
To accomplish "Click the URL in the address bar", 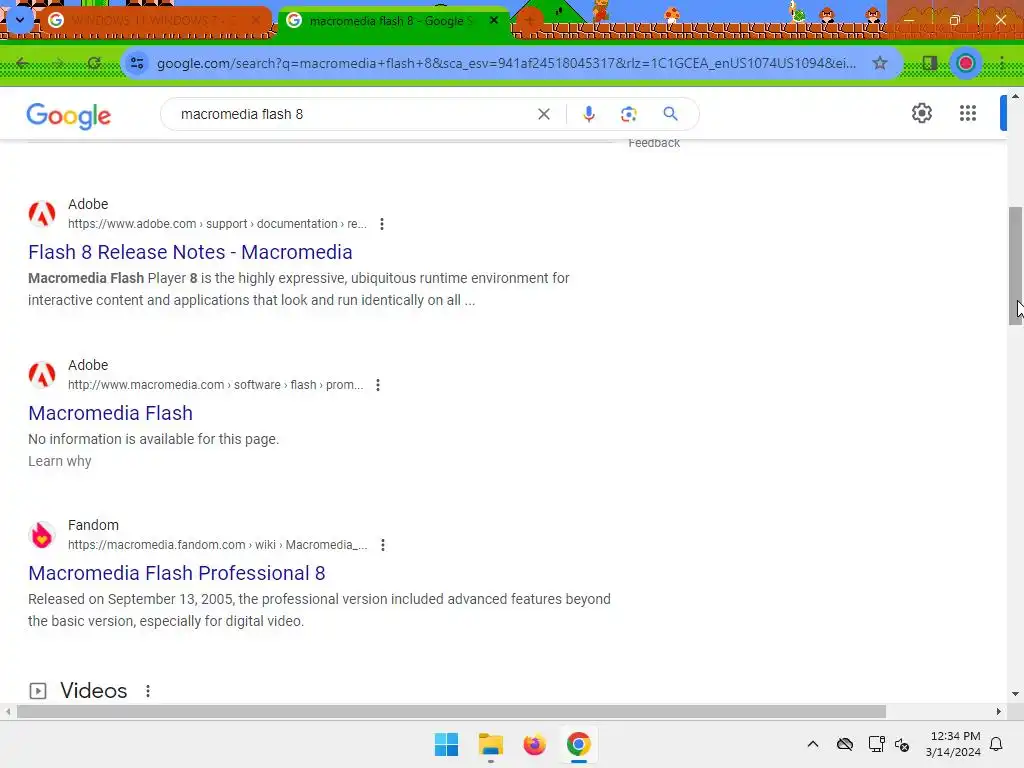I will pyautogui.click(x=506, y=63).
